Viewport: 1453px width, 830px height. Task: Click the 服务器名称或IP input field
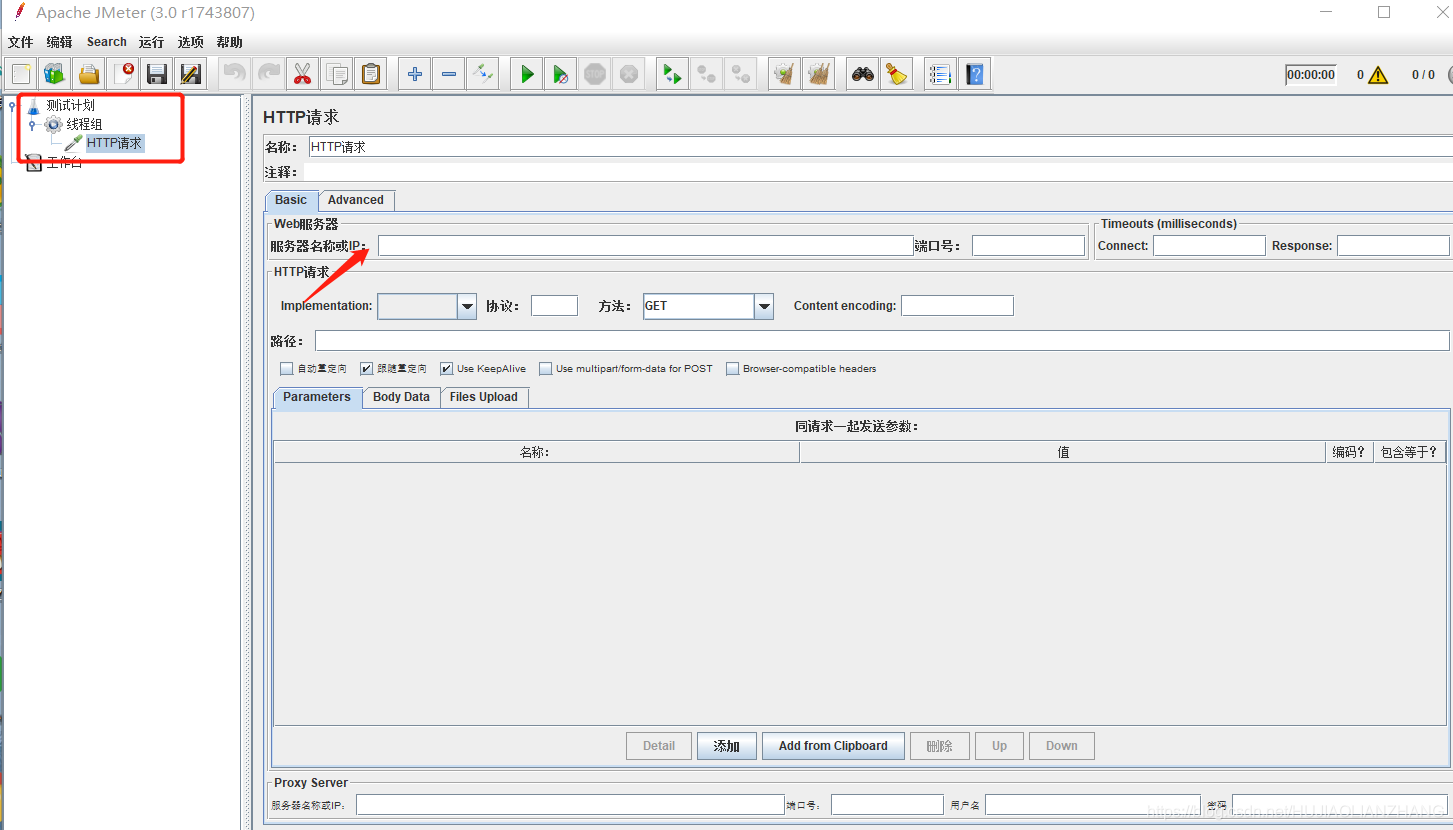click(x=645, y=245)
